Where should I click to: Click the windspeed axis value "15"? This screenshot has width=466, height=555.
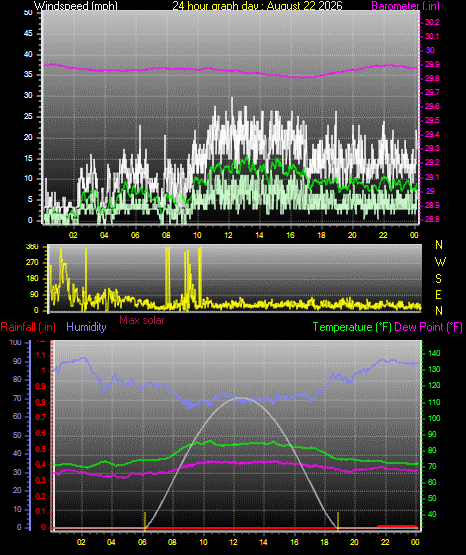(x=28, y=158)
